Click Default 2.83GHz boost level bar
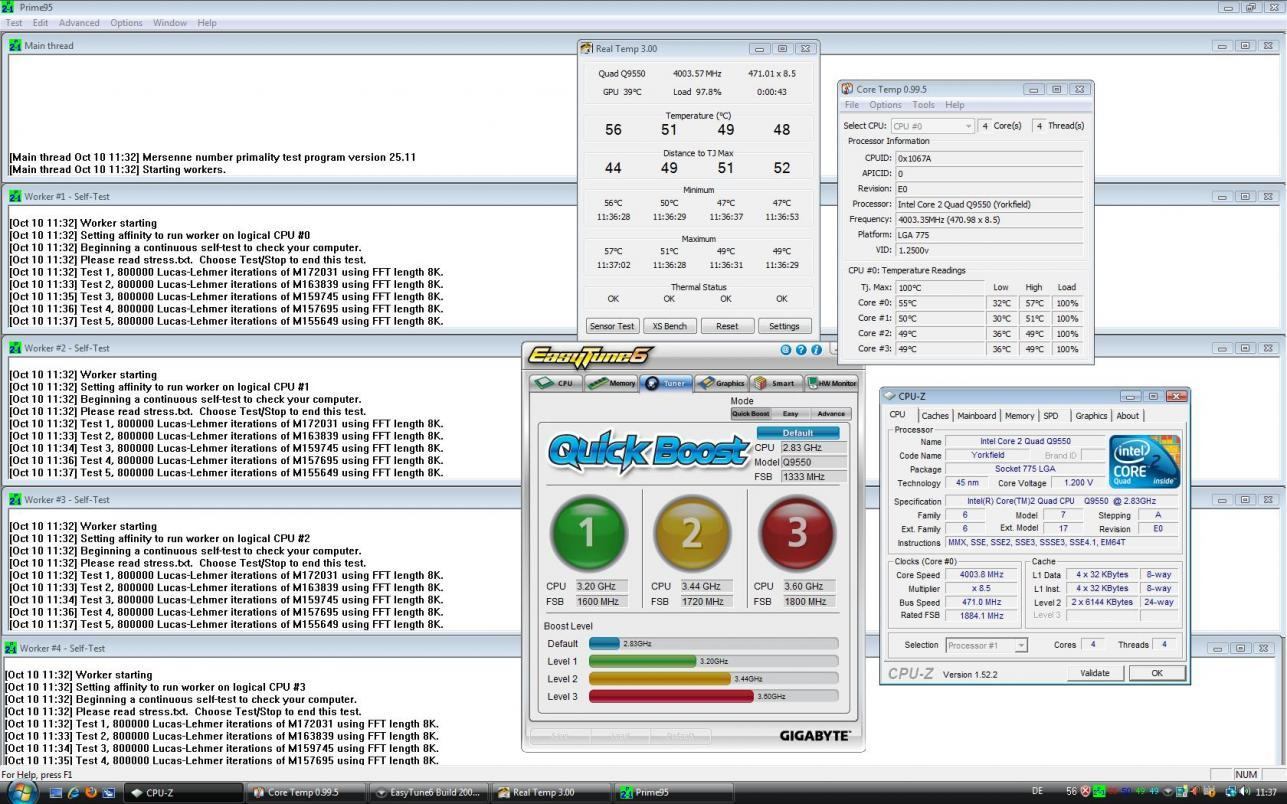 coord(713,643)
